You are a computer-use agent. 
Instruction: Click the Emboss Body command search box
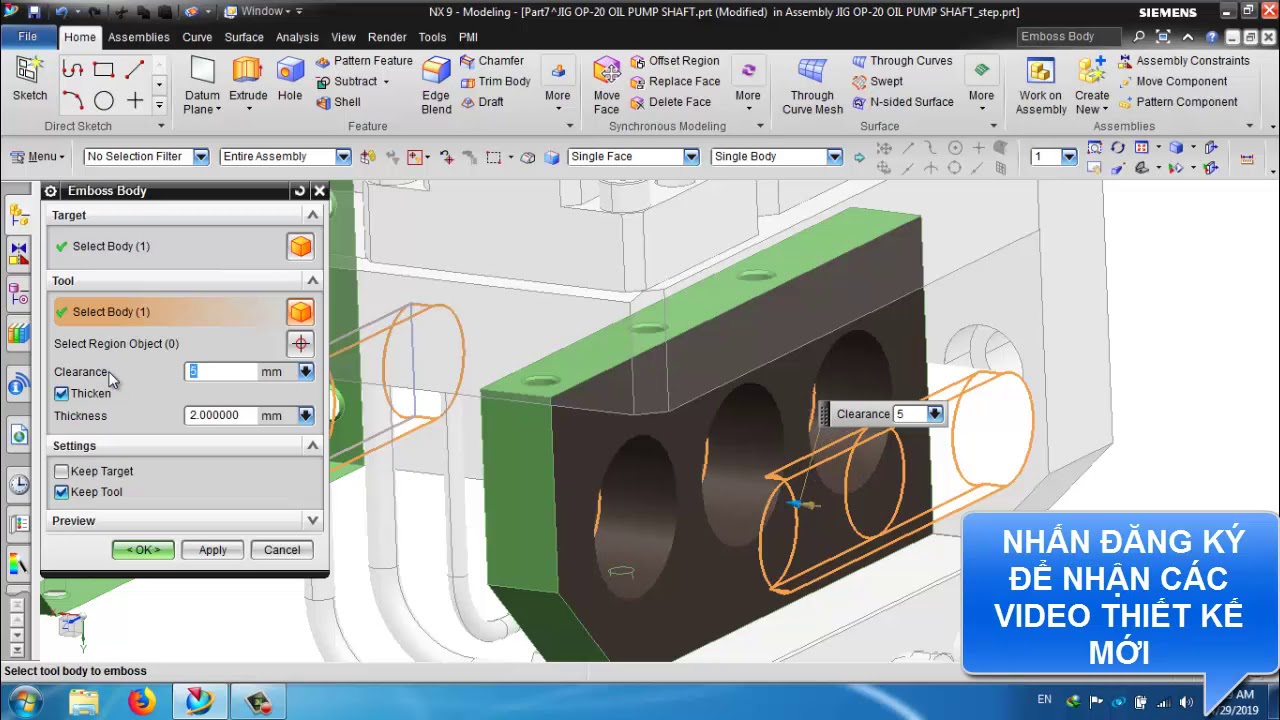1070,37
